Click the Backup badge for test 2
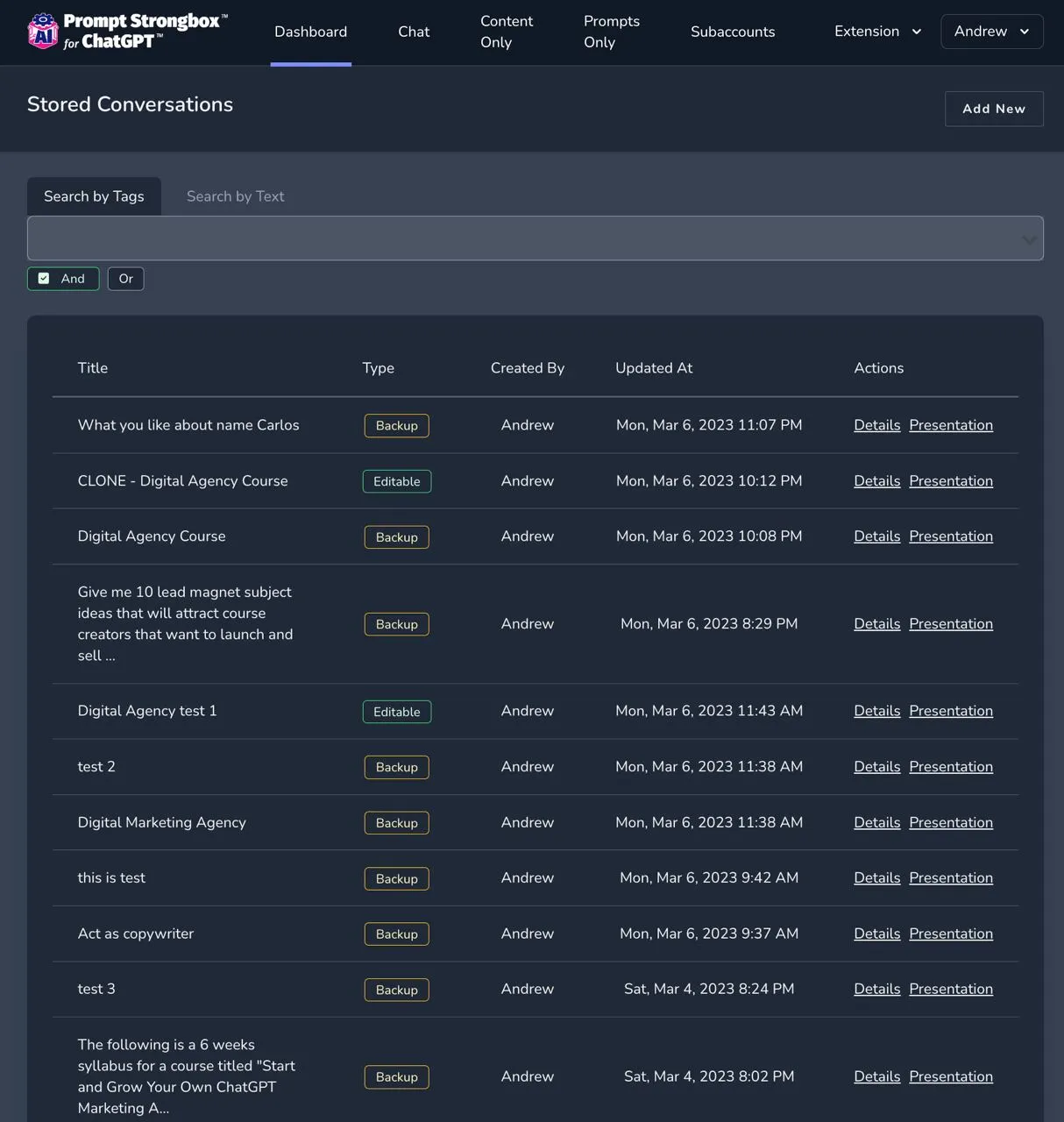Screen dimensions: 1064x1122 click(x=396, y=767)
